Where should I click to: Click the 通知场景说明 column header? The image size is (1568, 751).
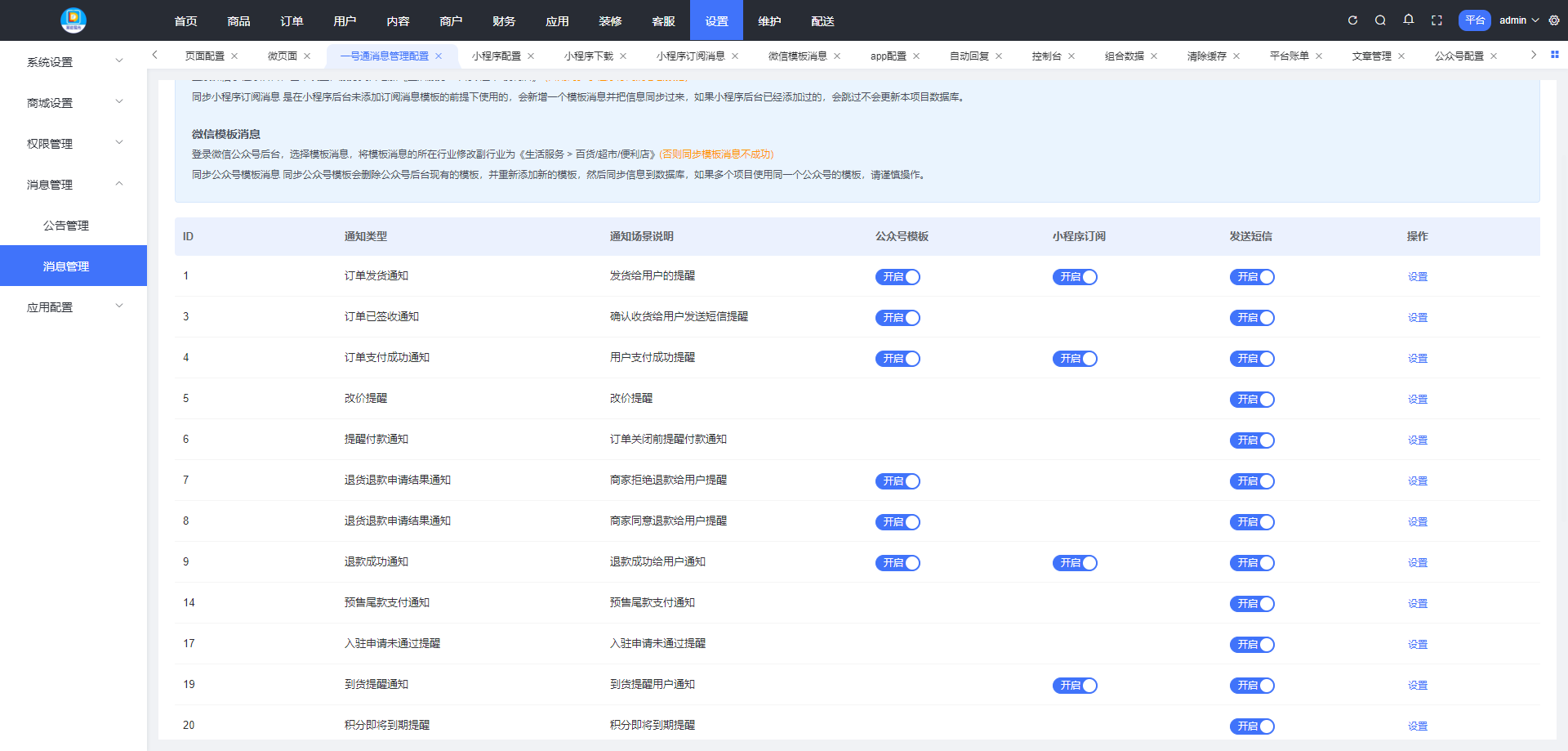click(x=641, y=236)
